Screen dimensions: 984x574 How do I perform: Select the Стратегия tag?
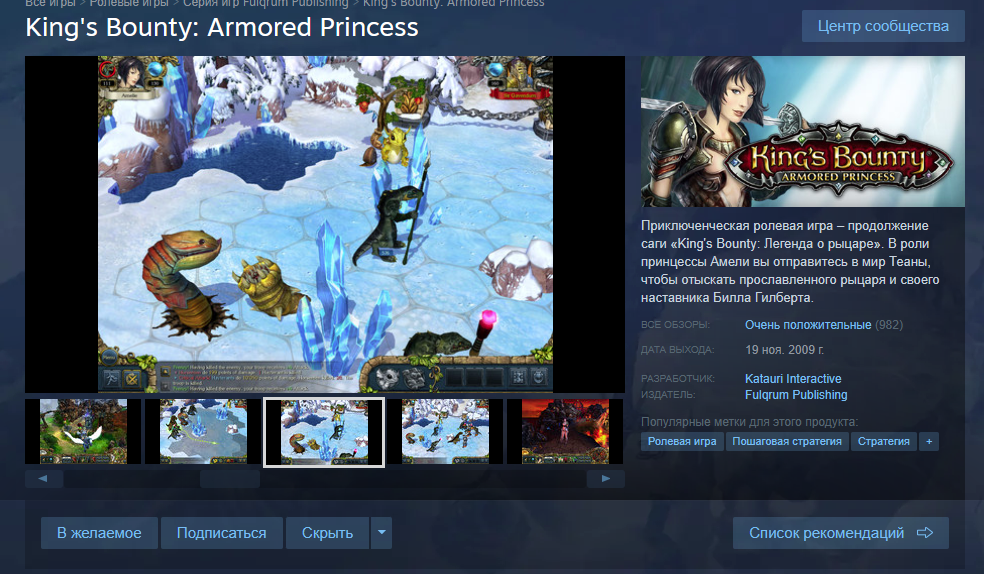884,441
